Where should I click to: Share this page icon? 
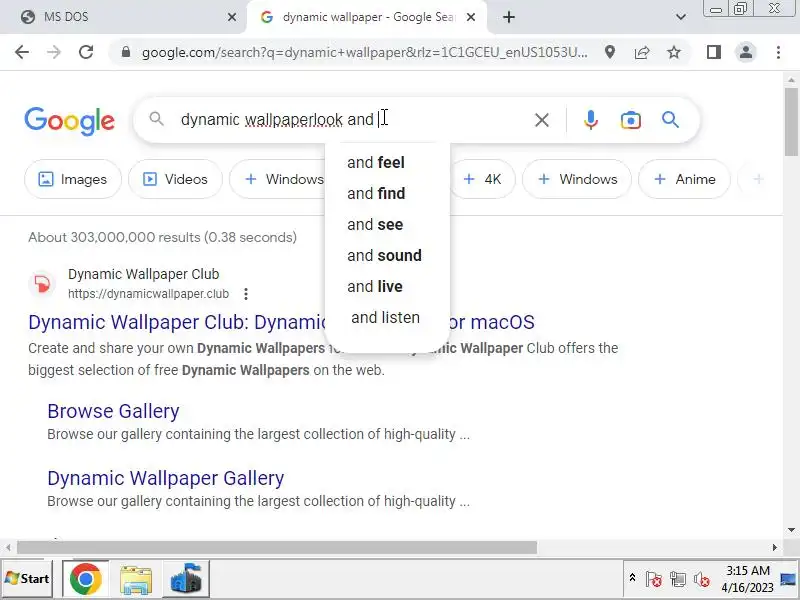point(642,52)
